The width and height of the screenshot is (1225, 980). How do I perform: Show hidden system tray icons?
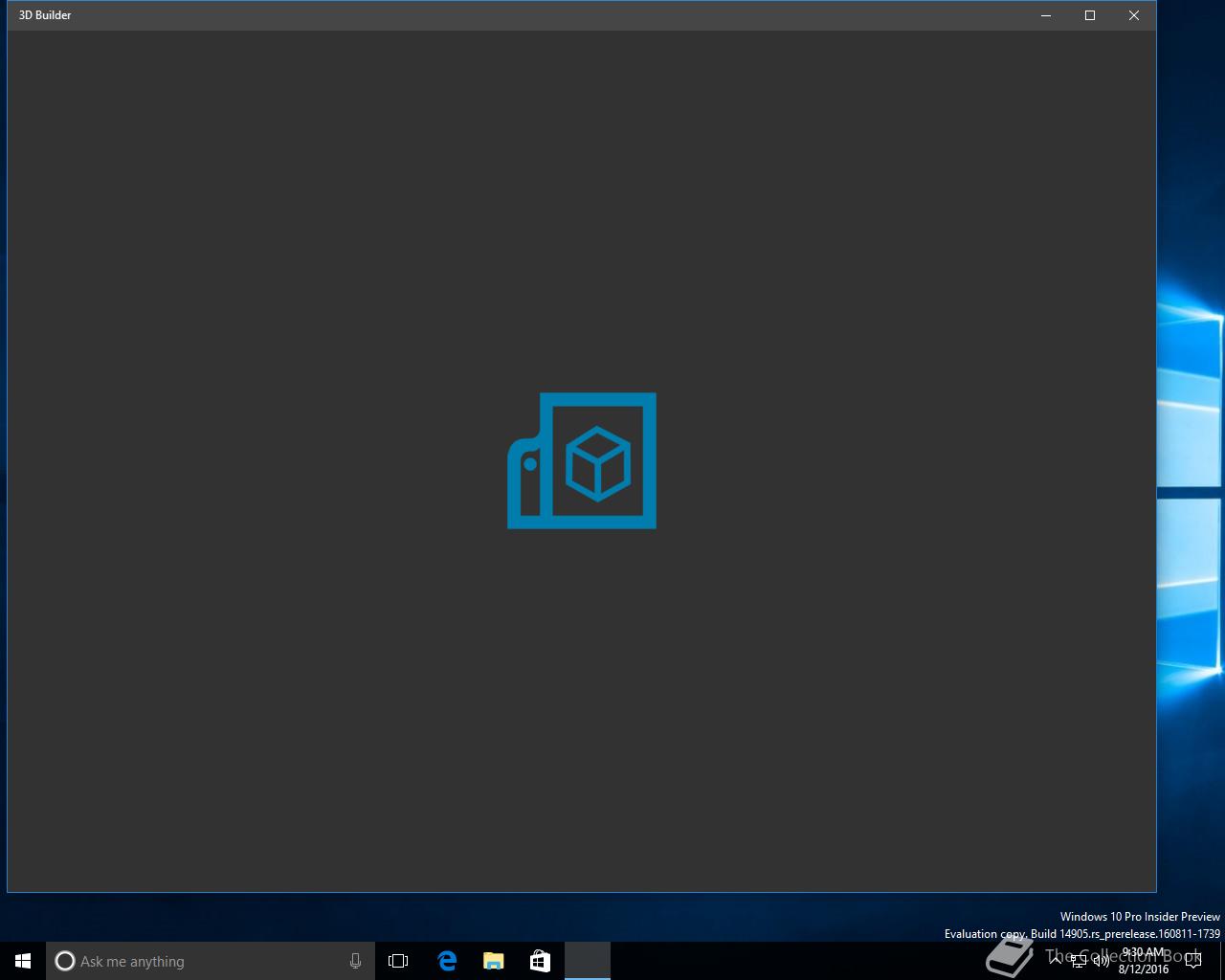(1056, 961)
